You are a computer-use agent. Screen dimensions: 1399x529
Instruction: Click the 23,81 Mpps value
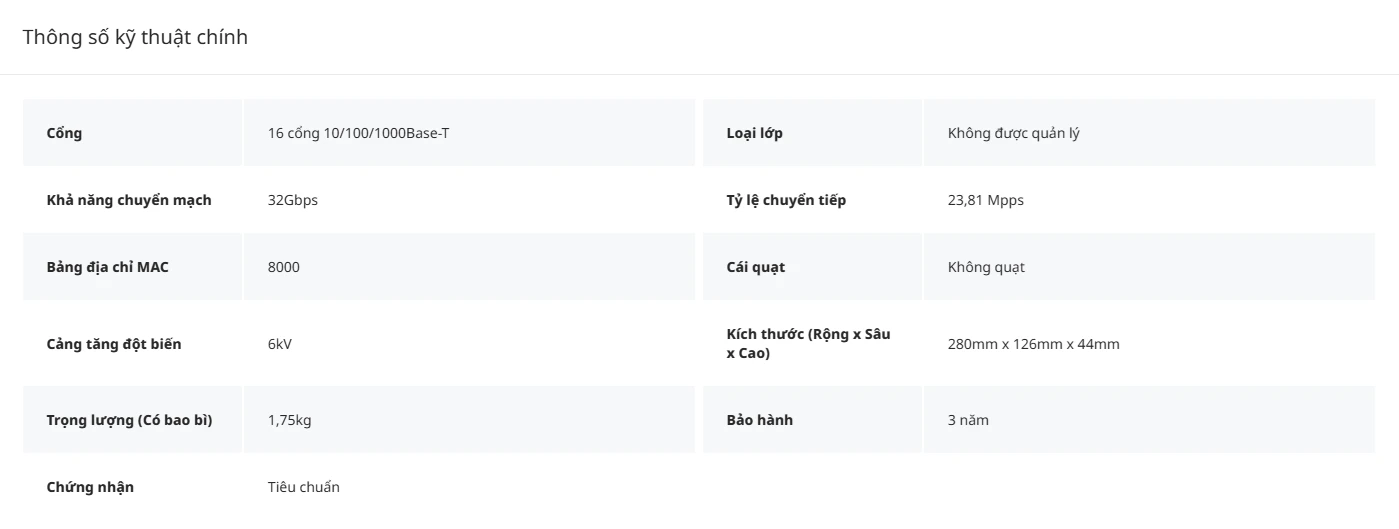tap(986, 200)
